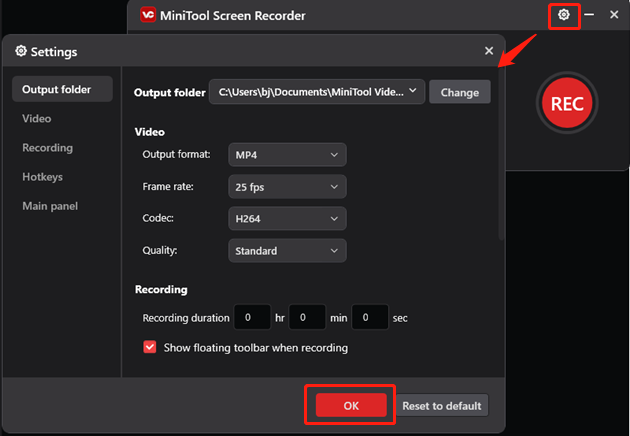Open the Output format MP4 dropdown
The width and height of the screenshot is (630, 436).
pyautogui.click(x=287, y=155)
